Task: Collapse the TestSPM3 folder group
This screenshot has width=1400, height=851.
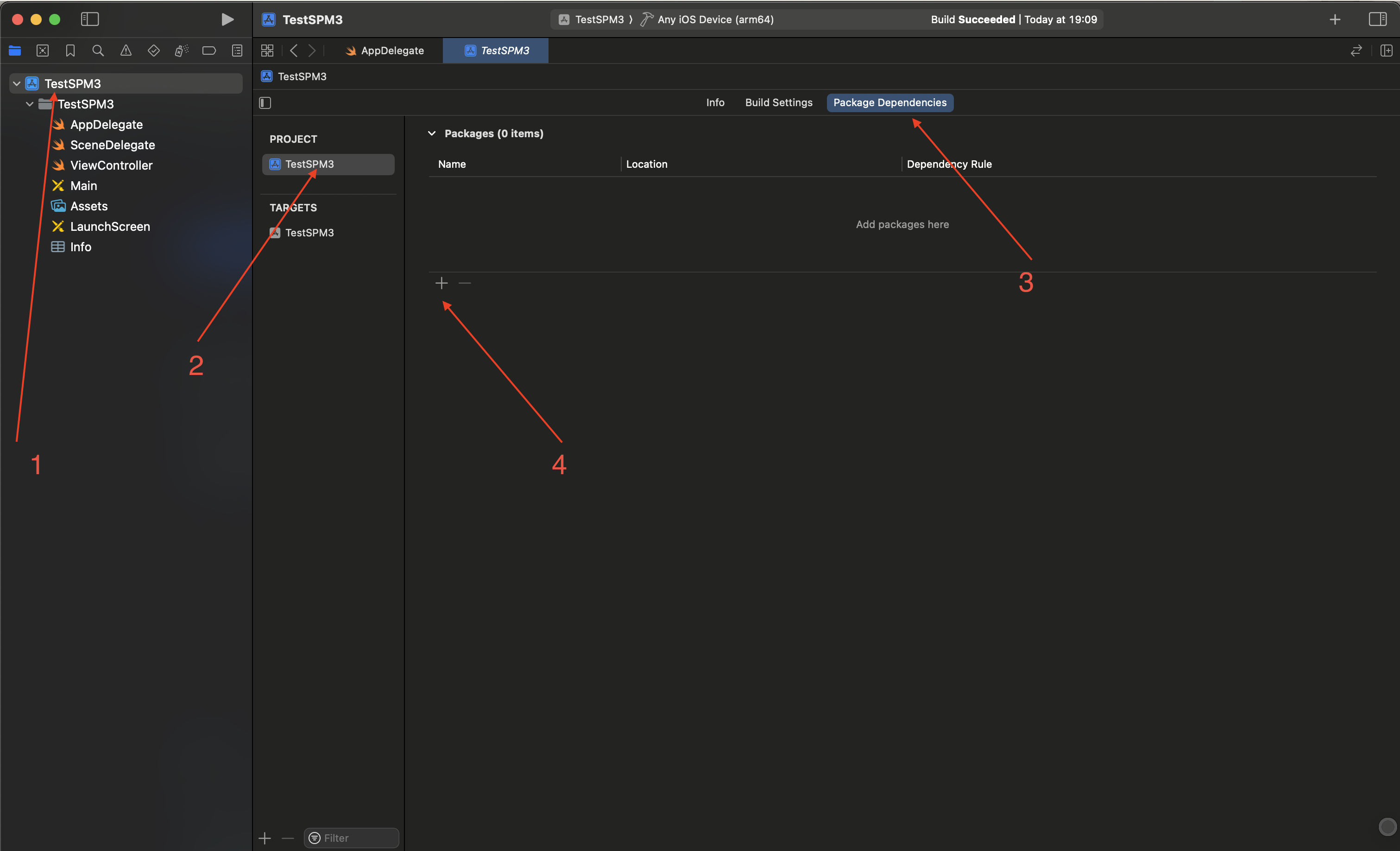Action: click(x=30, y=104)
